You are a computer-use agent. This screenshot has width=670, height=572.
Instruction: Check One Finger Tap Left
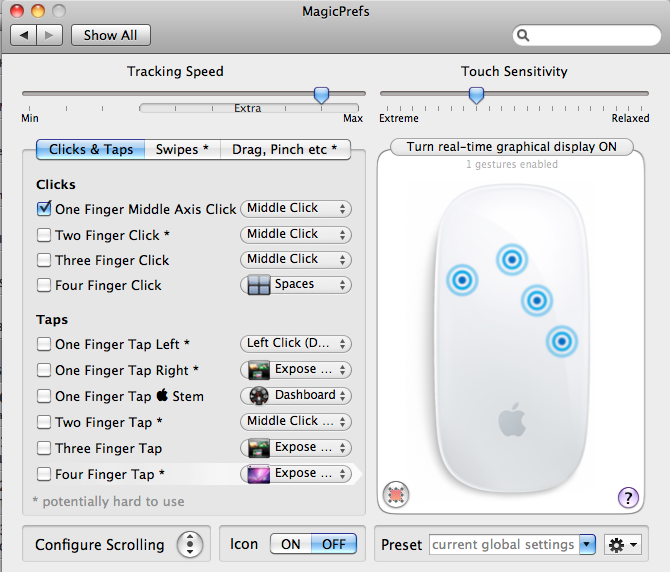pos(44,344)
